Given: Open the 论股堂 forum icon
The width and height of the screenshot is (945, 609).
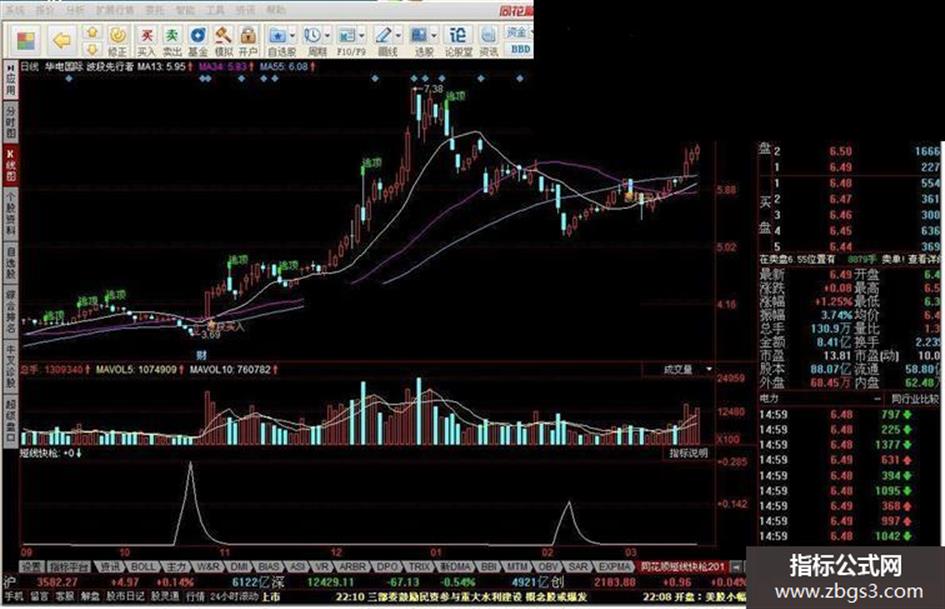Looking at the screenshot, I should [x=458, y=40].
